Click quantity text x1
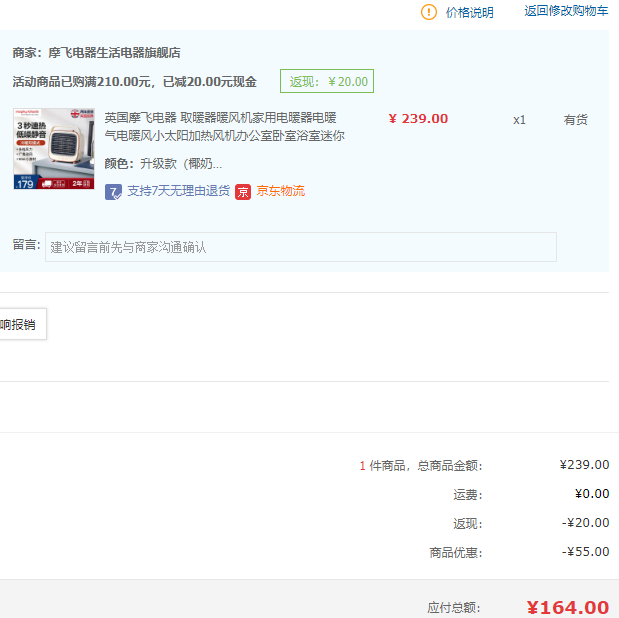The width and height of the screenshot is (619, 618). click(x=519, y=120)
